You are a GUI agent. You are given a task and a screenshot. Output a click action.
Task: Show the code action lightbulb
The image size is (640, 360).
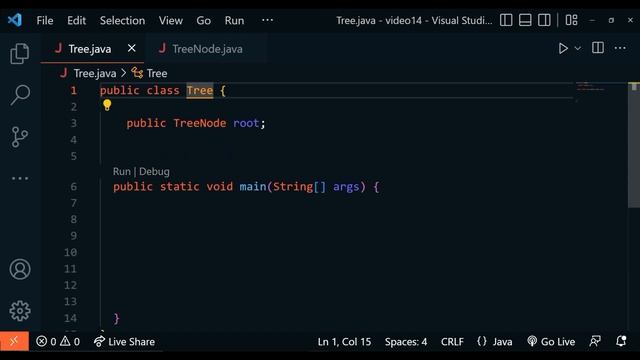pos(107,105)
